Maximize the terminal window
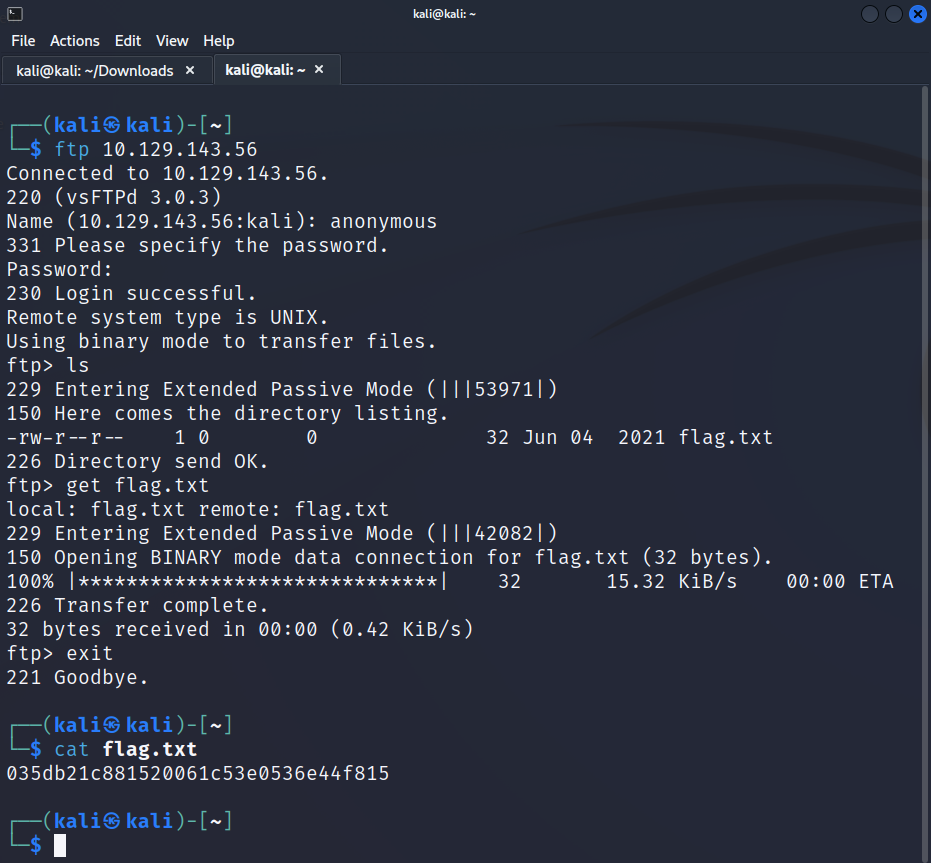Image resolution: width=931 pixels, height=863 pixels. coord(894,14)
